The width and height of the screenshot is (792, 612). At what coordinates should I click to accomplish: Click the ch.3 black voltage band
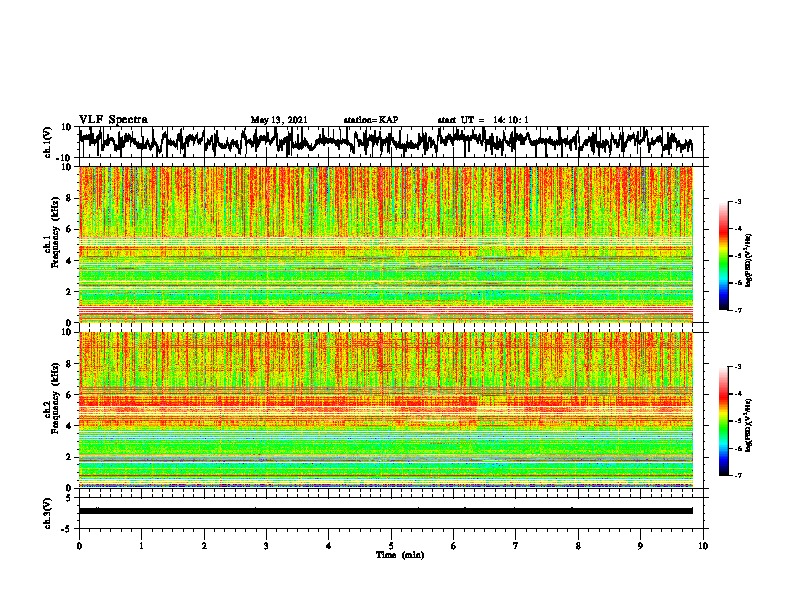(x=386, y=511)
